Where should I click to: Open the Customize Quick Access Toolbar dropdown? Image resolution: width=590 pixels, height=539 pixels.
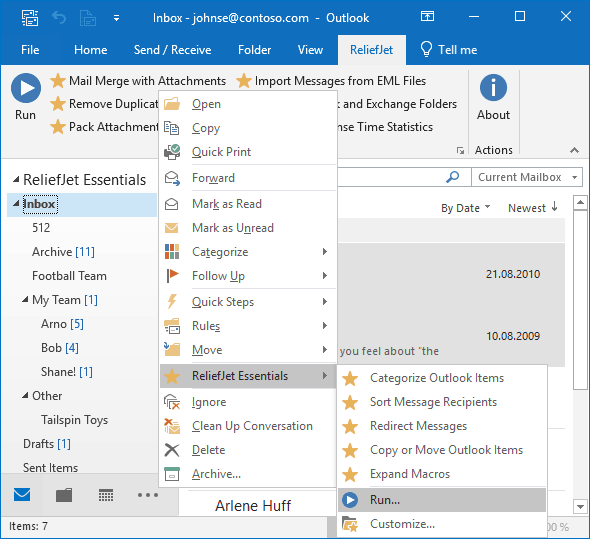117,18
